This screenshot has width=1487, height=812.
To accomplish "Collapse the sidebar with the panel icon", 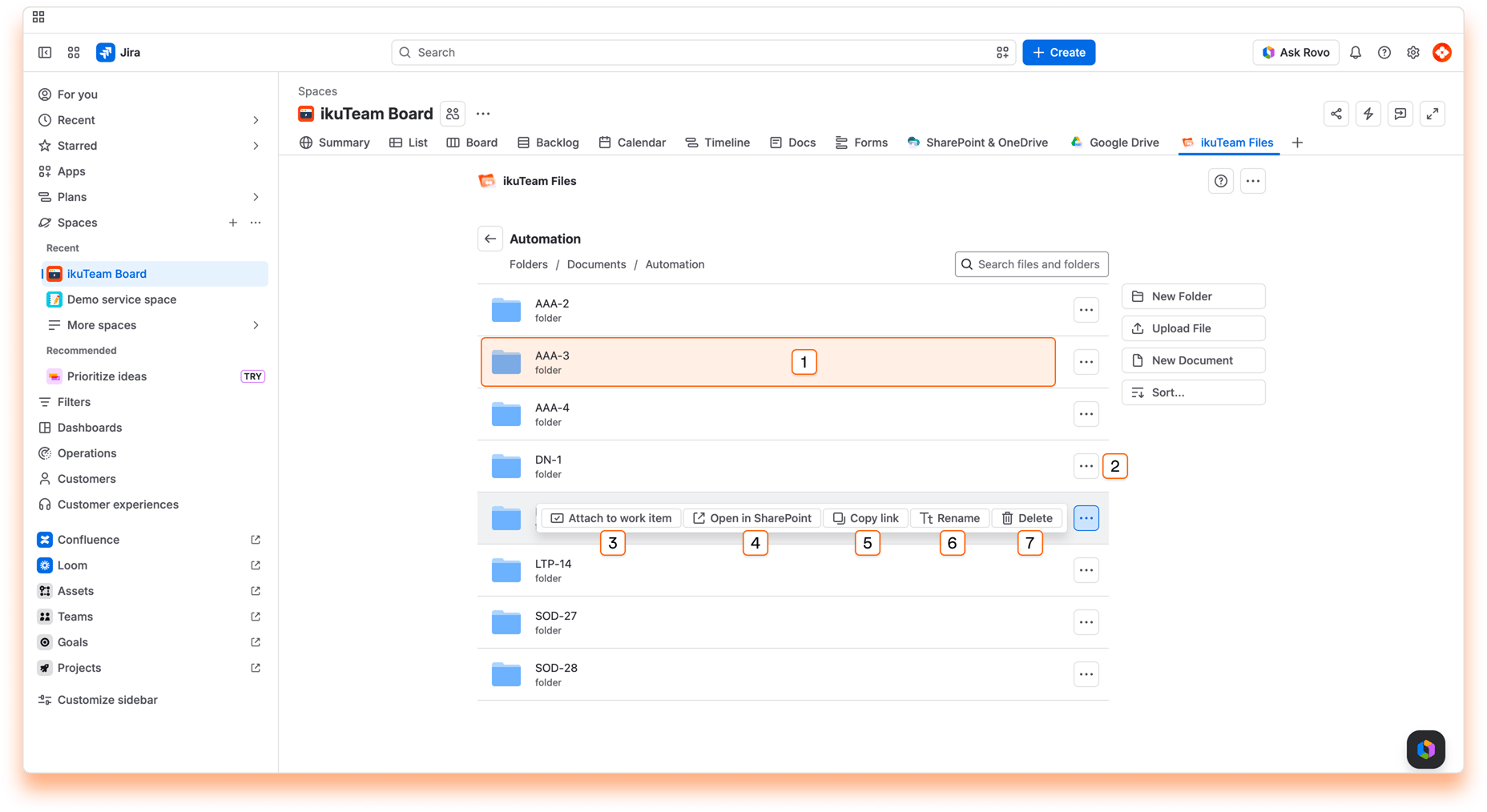I will [45, 52].
